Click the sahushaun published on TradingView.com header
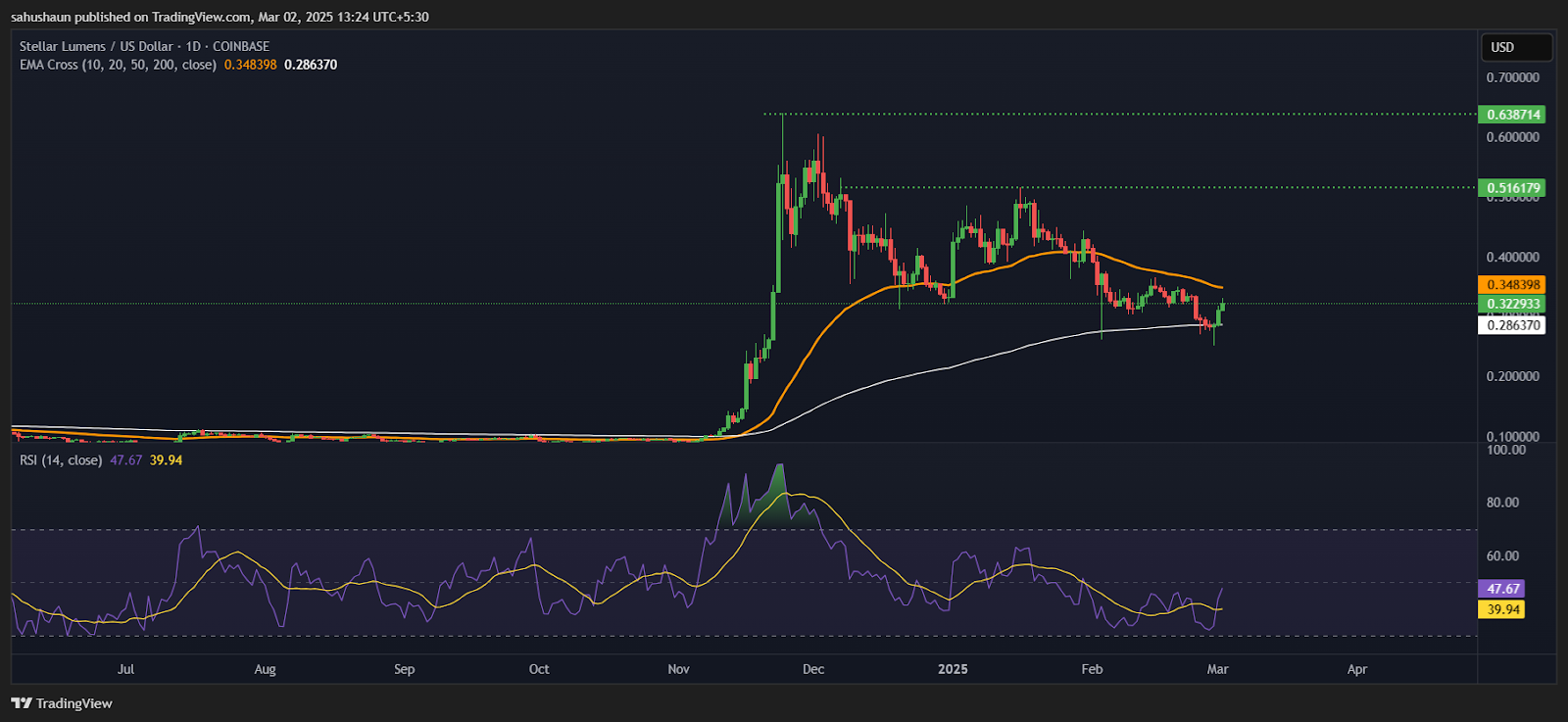 [220, 17]
